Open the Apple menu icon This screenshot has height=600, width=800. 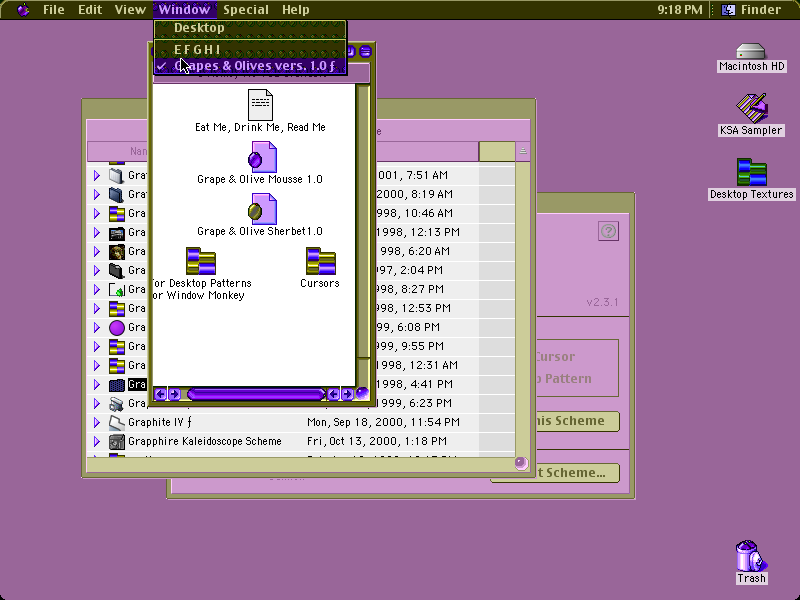click(23, 9)
